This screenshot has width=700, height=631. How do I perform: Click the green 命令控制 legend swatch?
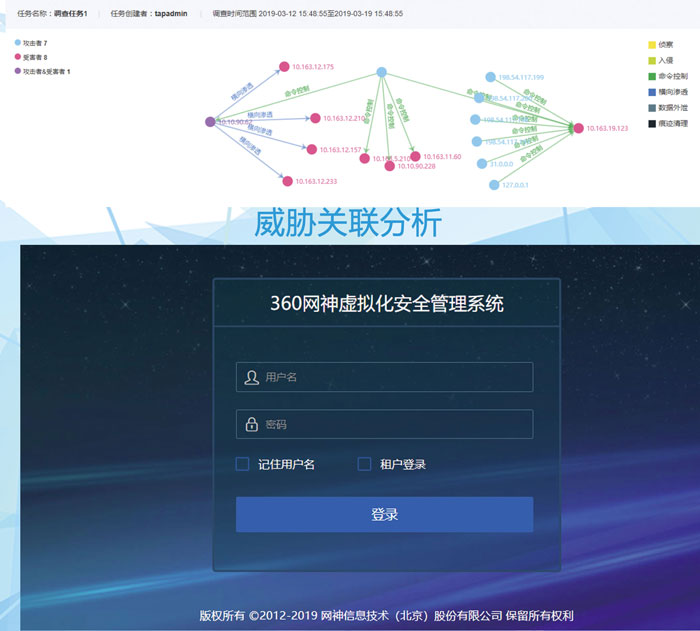tap(652, 76)
